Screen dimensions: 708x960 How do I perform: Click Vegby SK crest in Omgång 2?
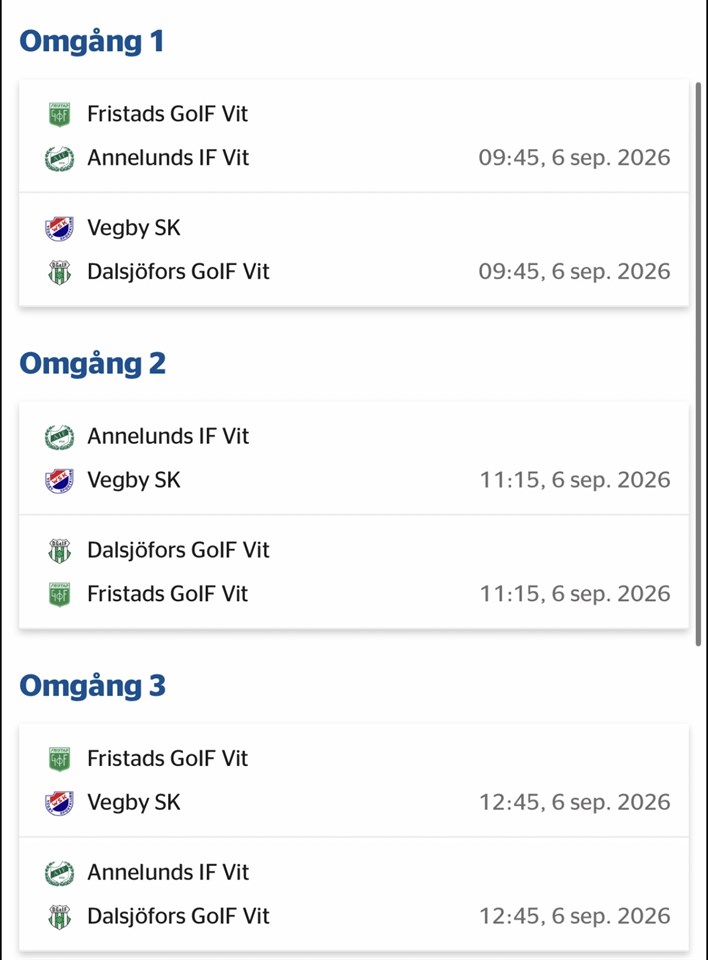point(59,481)
